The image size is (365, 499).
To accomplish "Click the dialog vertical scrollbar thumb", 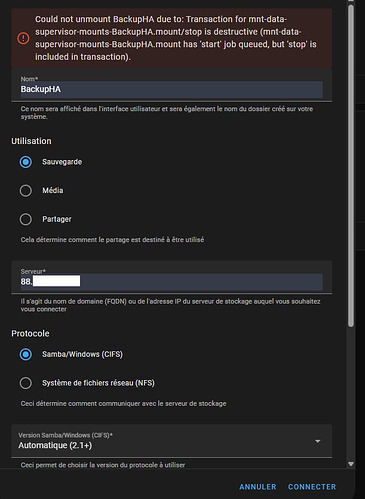I will tap(350, 166).
